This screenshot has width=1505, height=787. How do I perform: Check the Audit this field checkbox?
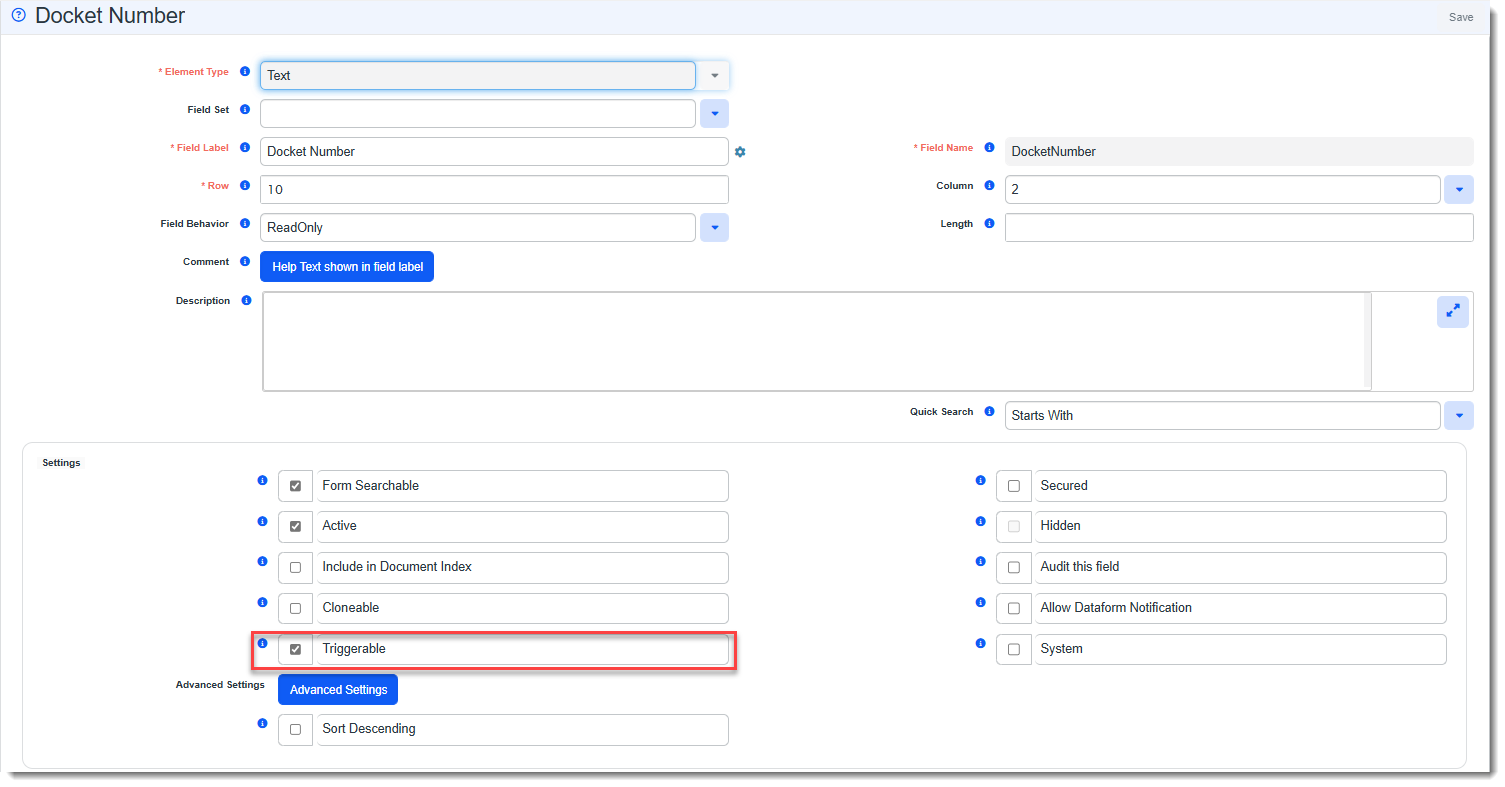pyautogui.click(x=1013, y=568)
